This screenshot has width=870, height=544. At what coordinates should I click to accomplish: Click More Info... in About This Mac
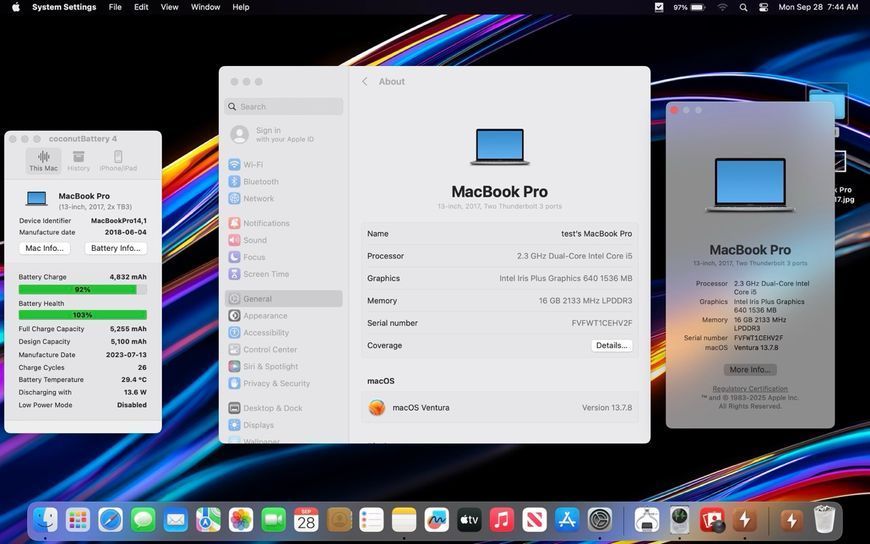pyautogui.click(x=750, y=370)
